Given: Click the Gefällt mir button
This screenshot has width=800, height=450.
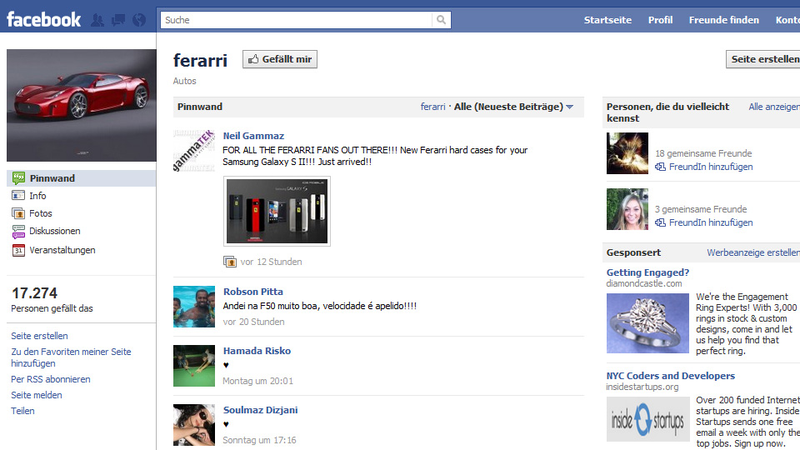Looking at the screenshot, I should click(x=280, y=59).
